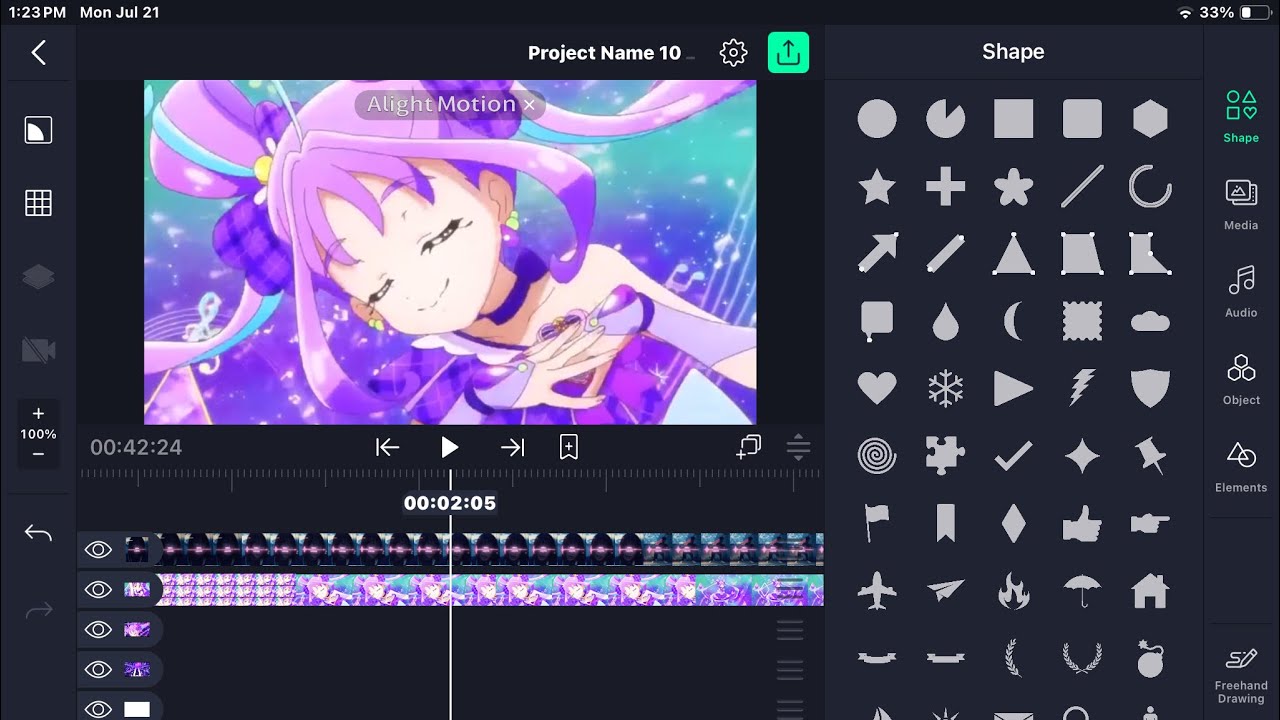Image resolution: width=1280 pixels, height=720 pixels.
Task: Jump to previous keyframe or clip start
Action: [387, 448]
